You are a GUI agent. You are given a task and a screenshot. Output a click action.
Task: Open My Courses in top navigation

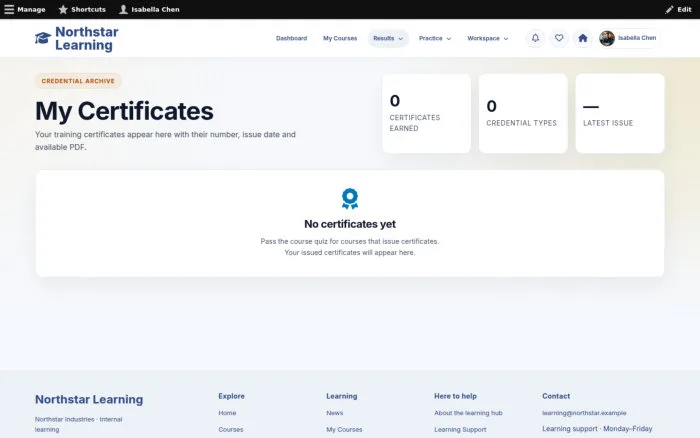pyautogui.click(x=340, y=38)
